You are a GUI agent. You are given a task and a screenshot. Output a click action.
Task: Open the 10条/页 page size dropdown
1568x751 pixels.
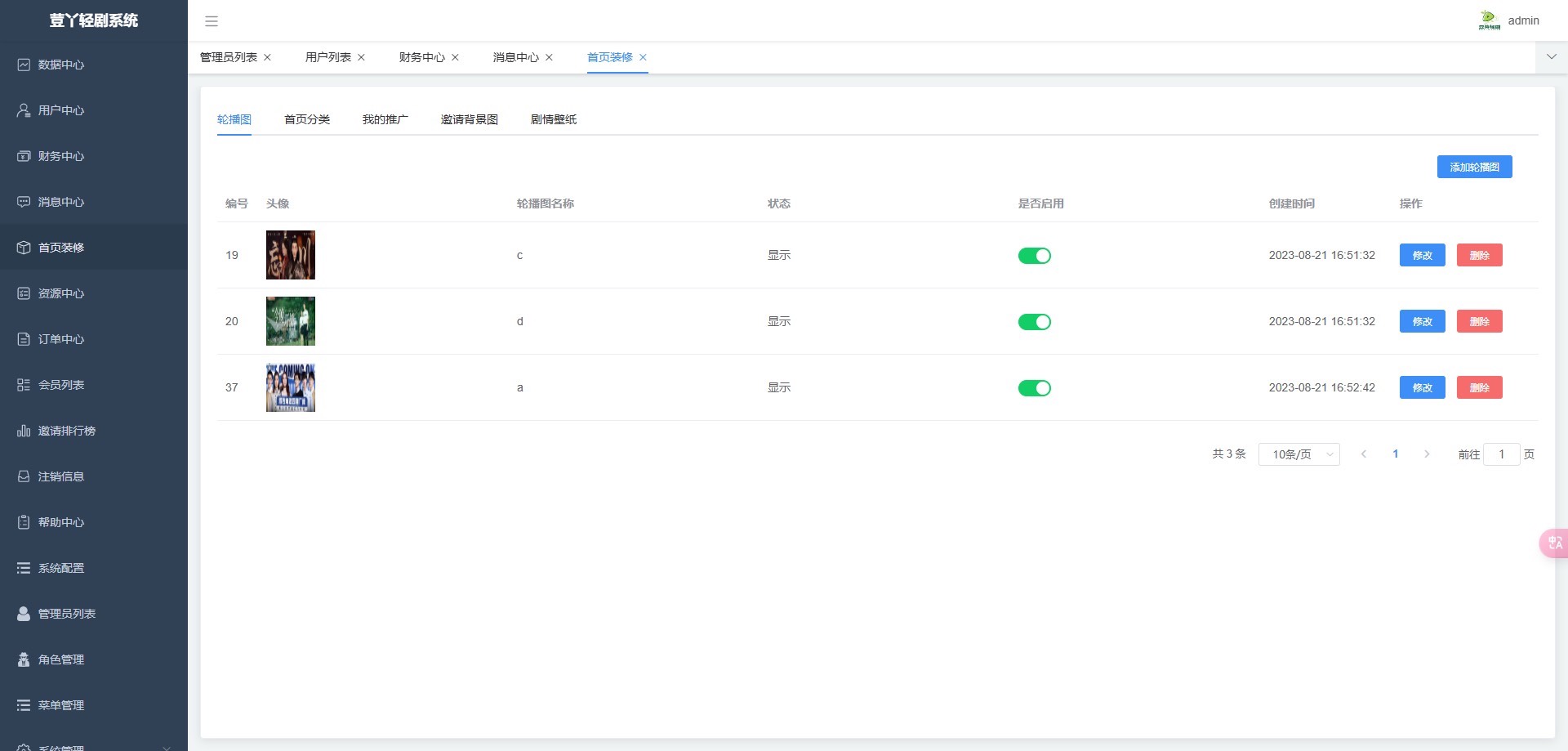click(1298, 454)
